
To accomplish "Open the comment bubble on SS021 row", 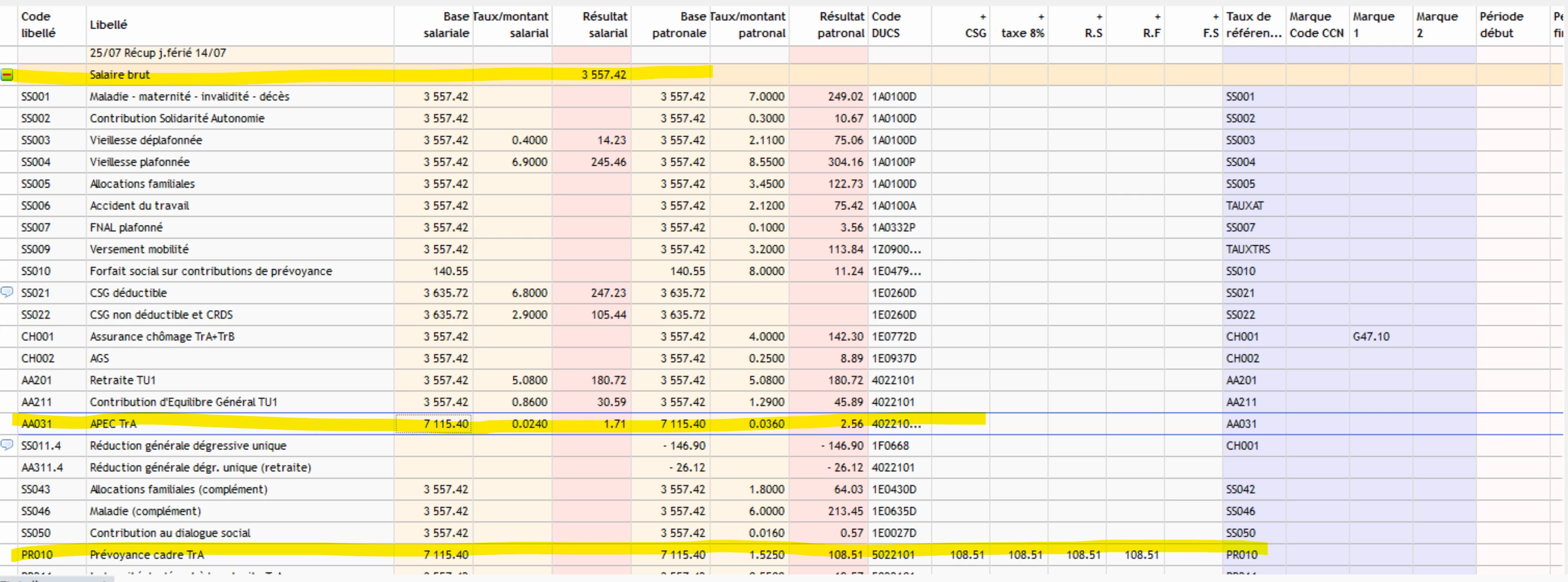I will pos(6,292).
